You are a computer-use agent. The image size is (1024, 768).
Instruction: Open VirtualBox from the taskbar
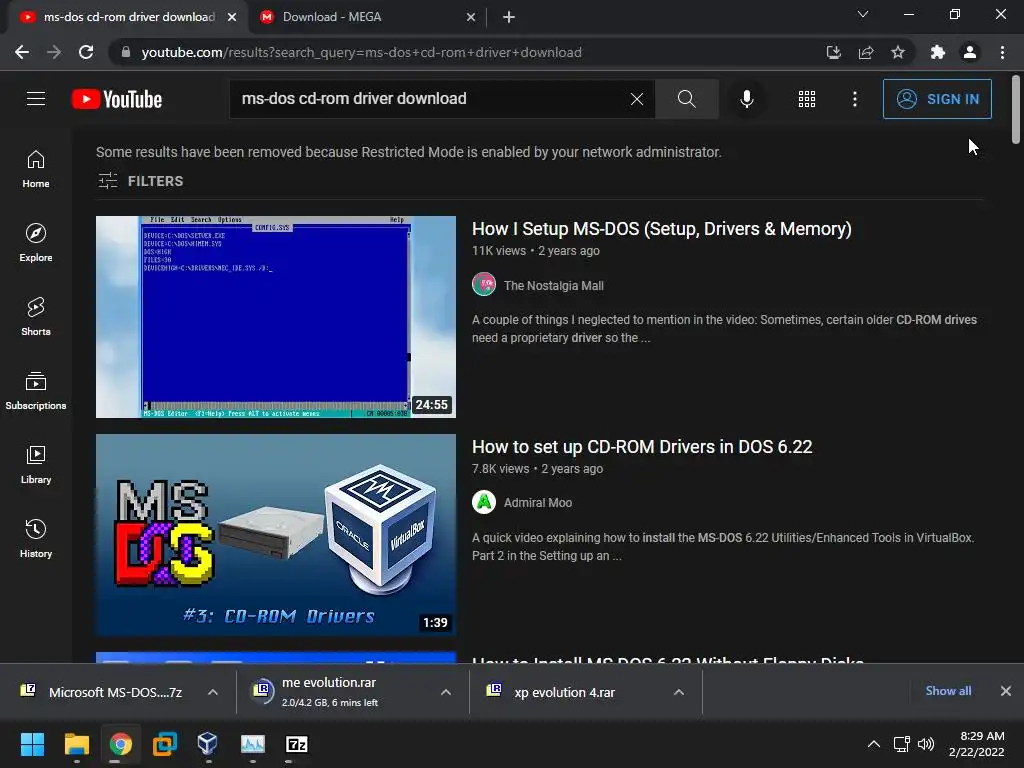click(x=208, y=744)
